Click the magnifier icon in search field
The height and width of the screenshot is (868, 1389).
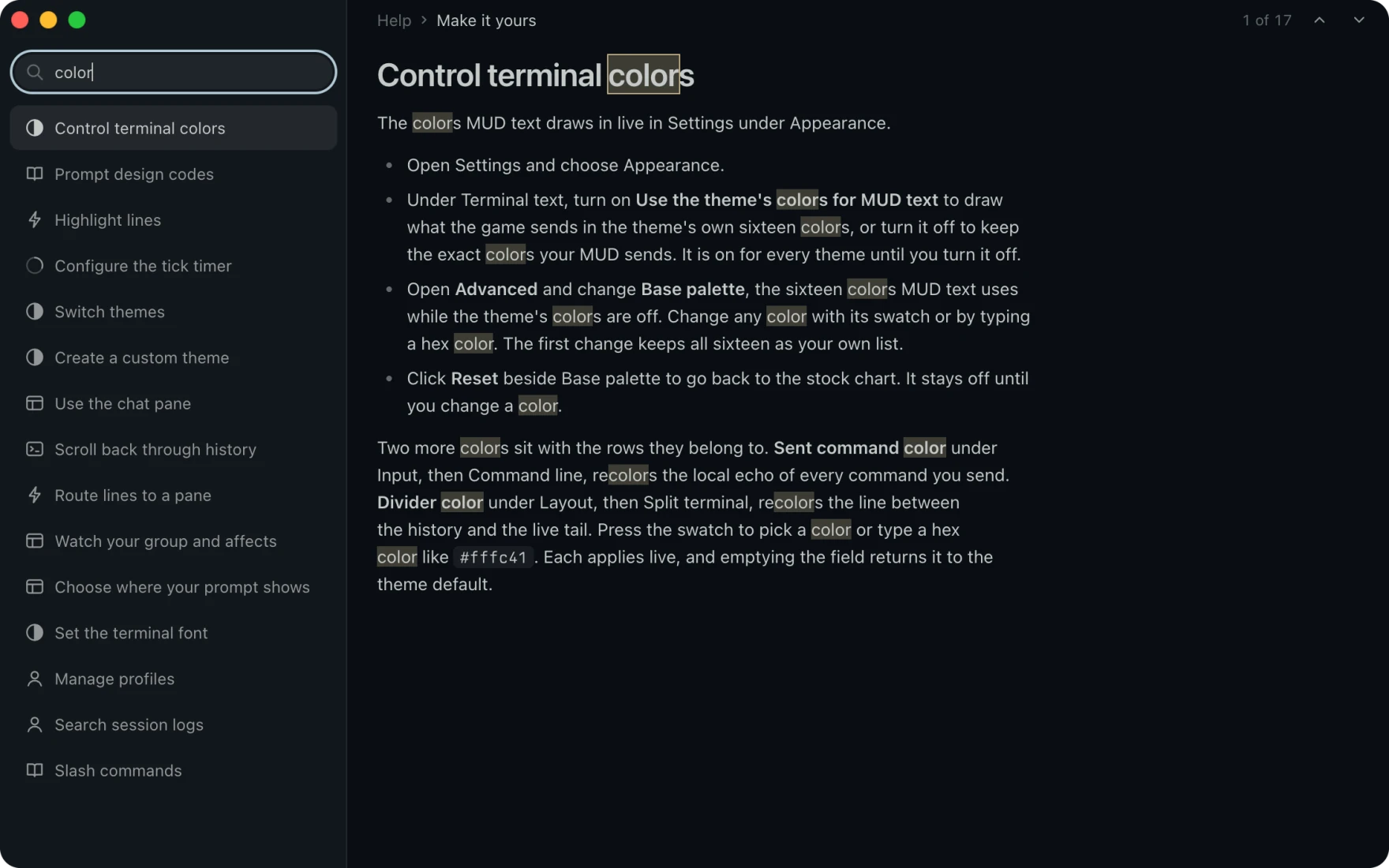tap(35, 72)
